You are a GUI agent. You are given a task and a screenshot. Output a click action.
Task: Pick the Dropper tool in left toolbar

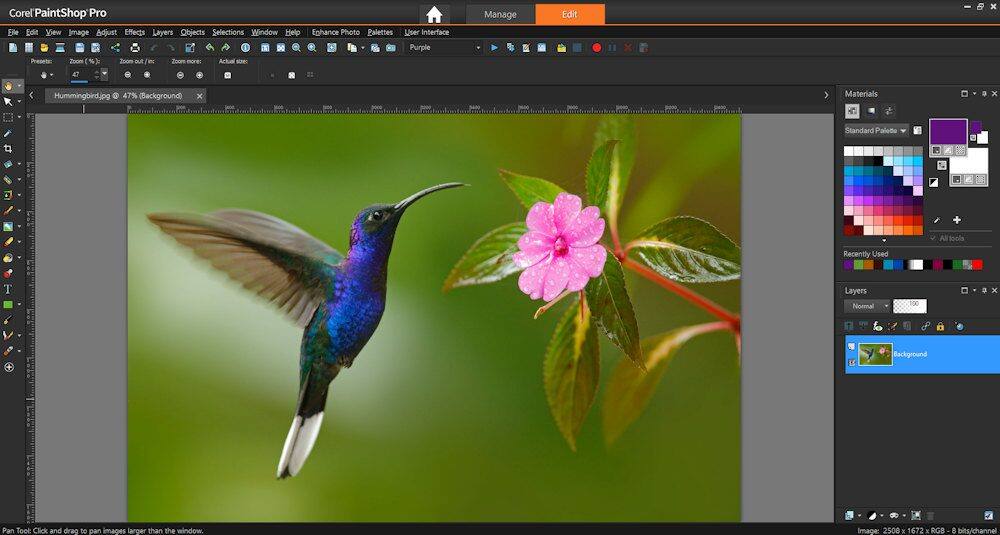pos(8,133)
